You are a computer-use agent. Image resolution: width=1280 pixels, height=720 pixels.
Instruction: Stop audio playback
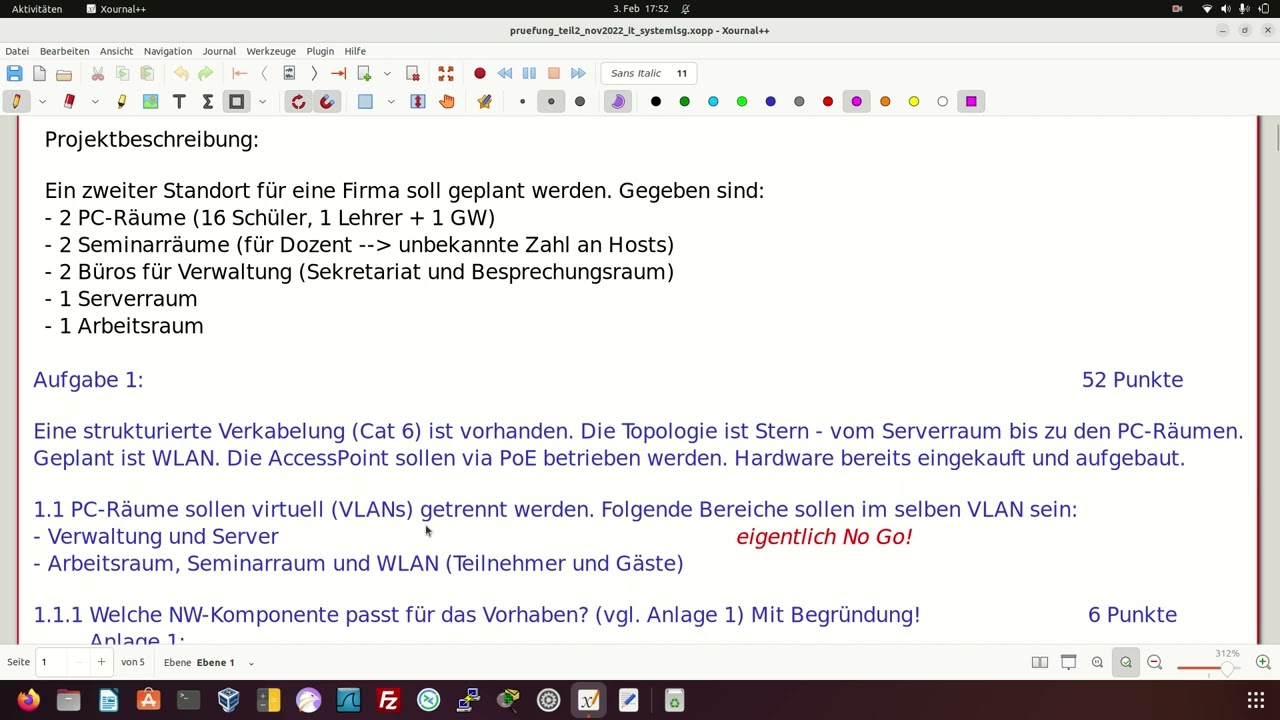tap(554, 73)
